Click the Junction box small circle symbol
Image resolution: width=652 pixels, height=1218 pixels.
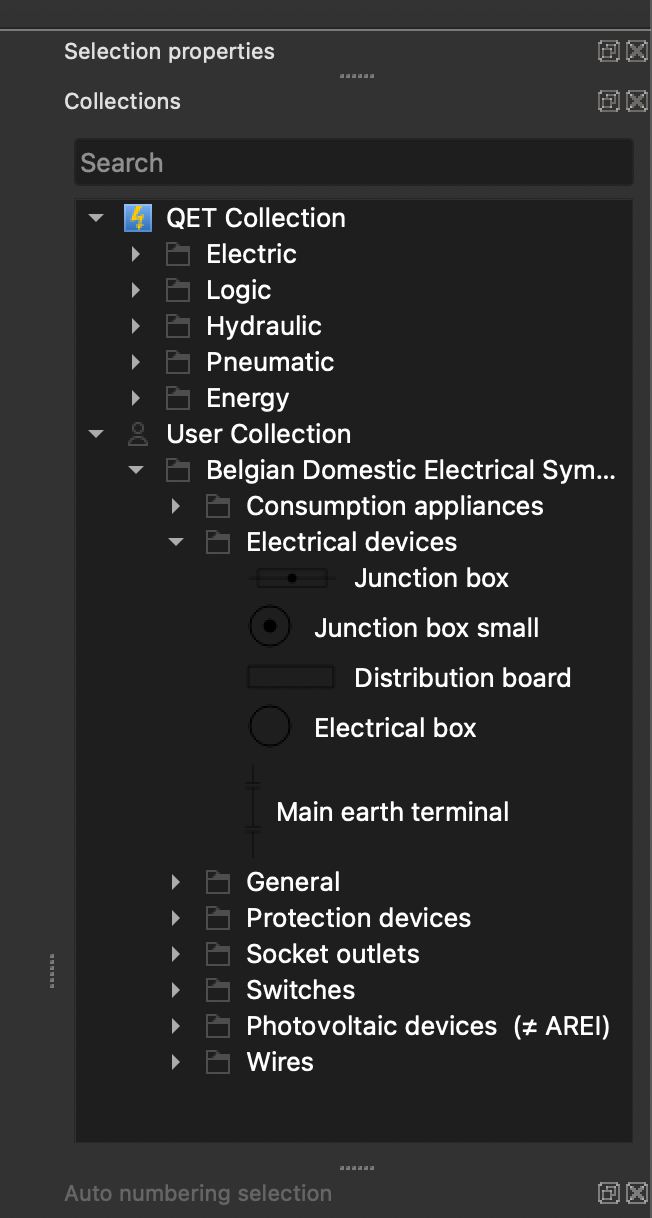point(270,627)
